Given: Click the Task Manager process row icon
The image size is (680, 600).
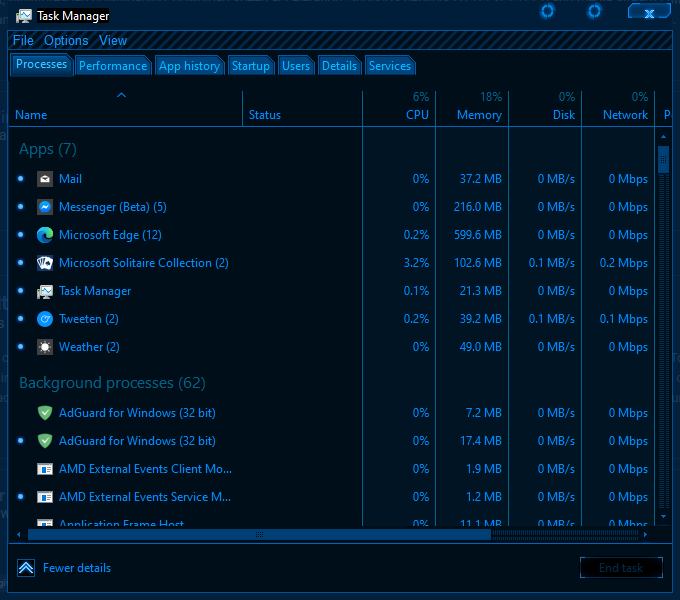Looking at the screenshot, I should pos(45,291).
